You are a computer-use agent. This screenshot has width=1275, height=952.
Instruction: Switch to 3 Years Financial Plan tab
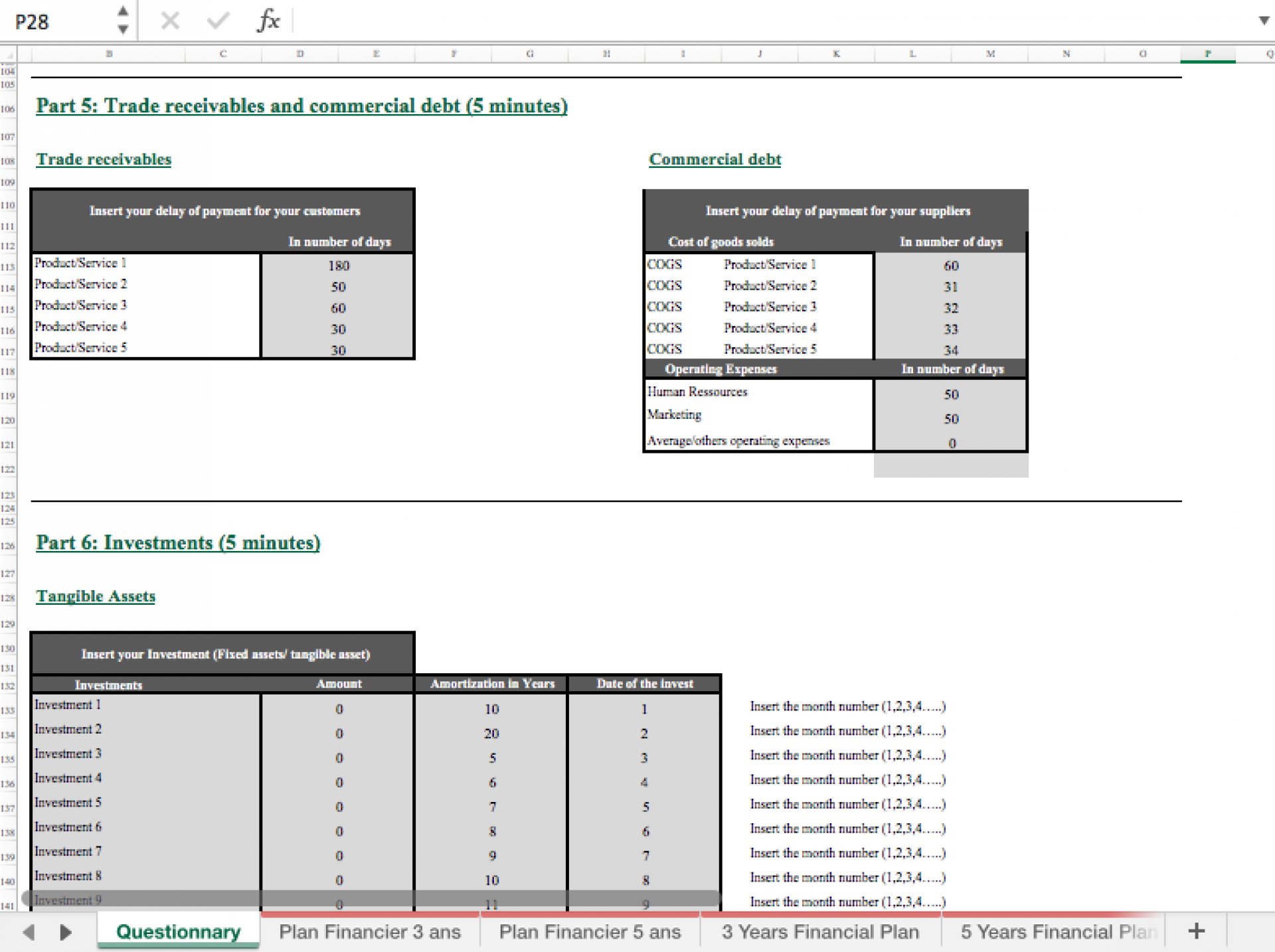820,932
